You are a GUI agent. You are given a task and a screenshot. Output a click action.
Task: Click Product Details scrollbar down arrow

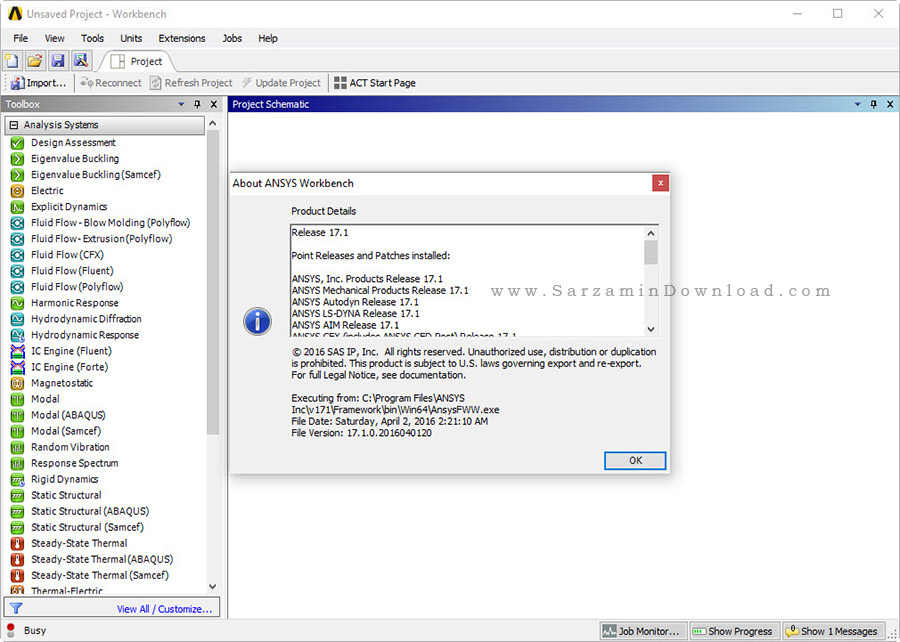click(x=650, y=329)
